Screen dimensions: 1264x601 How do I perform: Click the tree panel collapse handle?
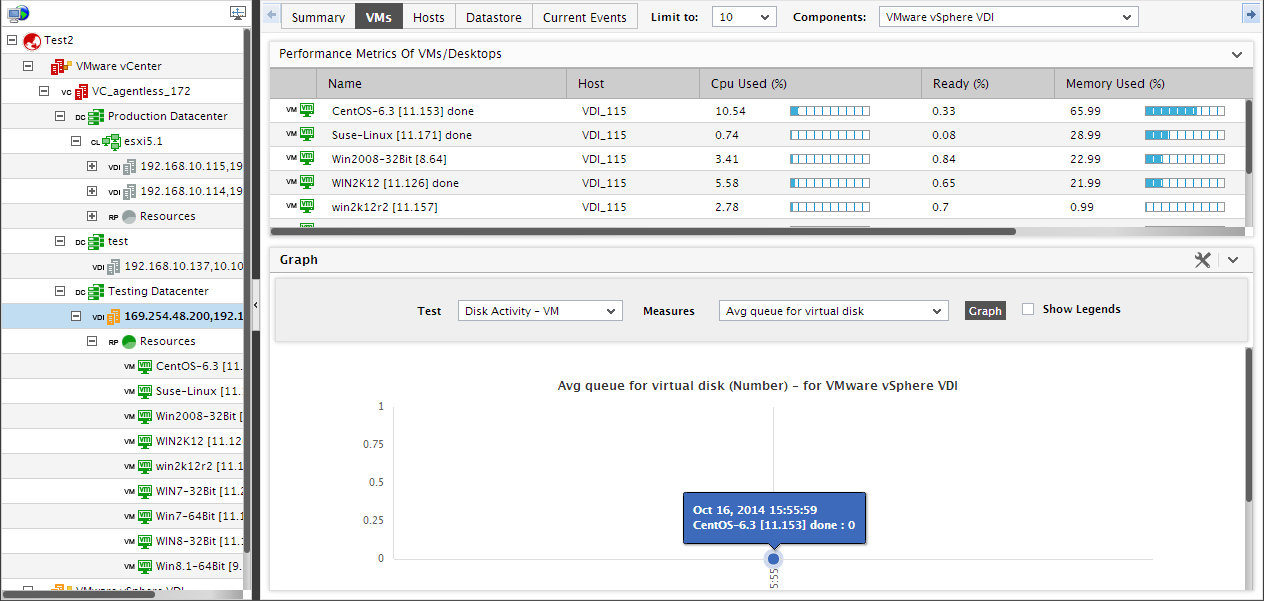[x=254, y=303]
